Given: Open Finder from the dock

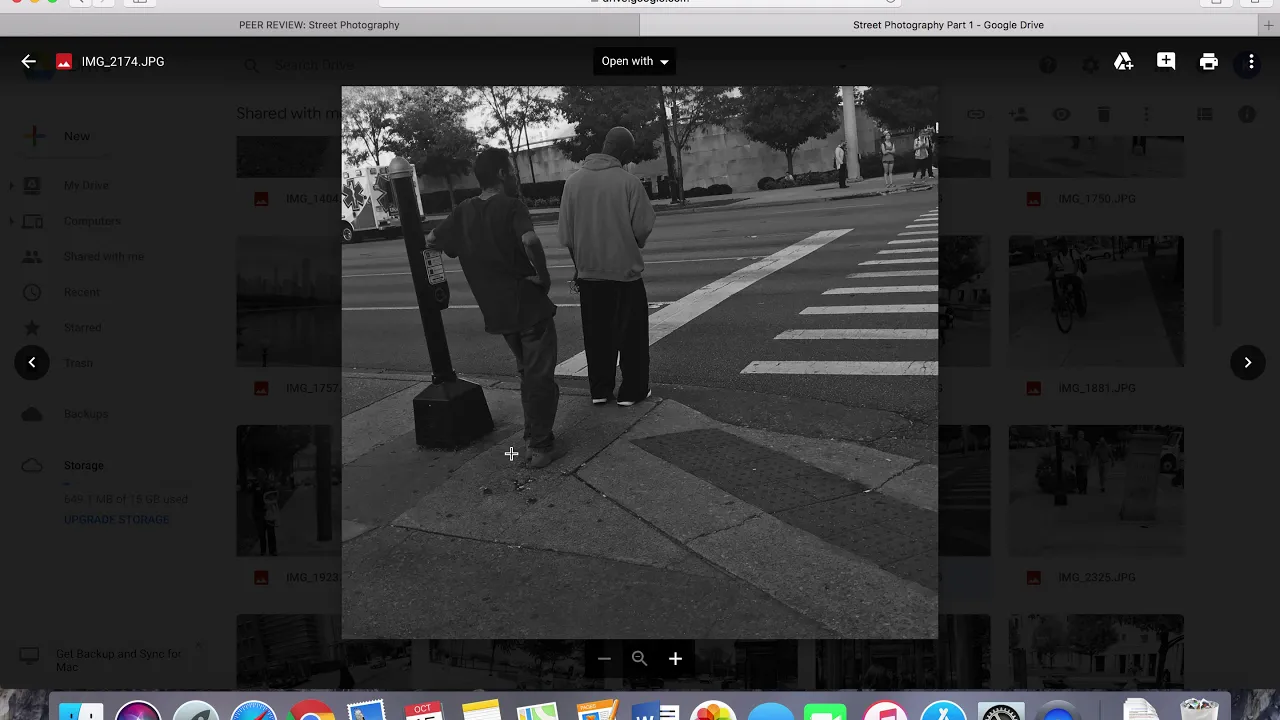Looking at the screenshot, I should pos(81,711).
